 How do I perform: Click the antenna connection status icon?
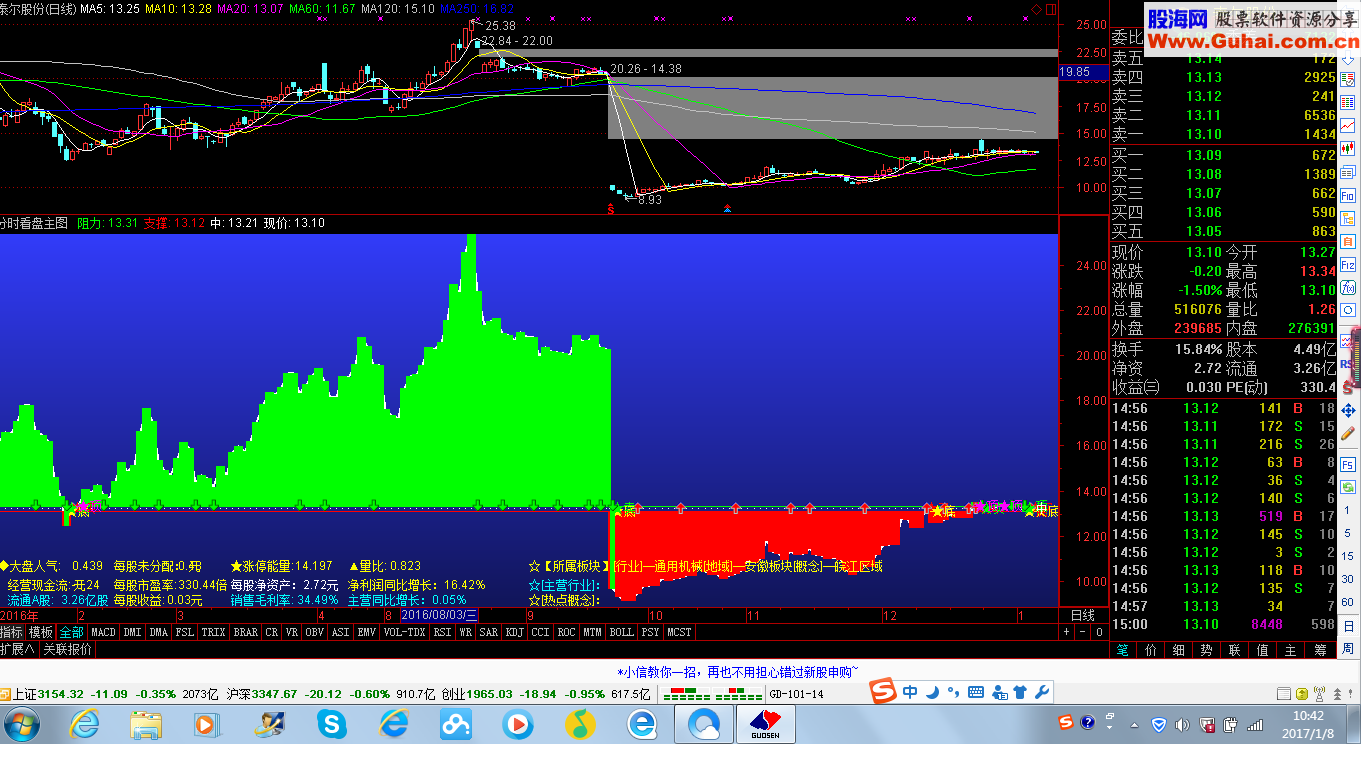(x=1319, y=693)
